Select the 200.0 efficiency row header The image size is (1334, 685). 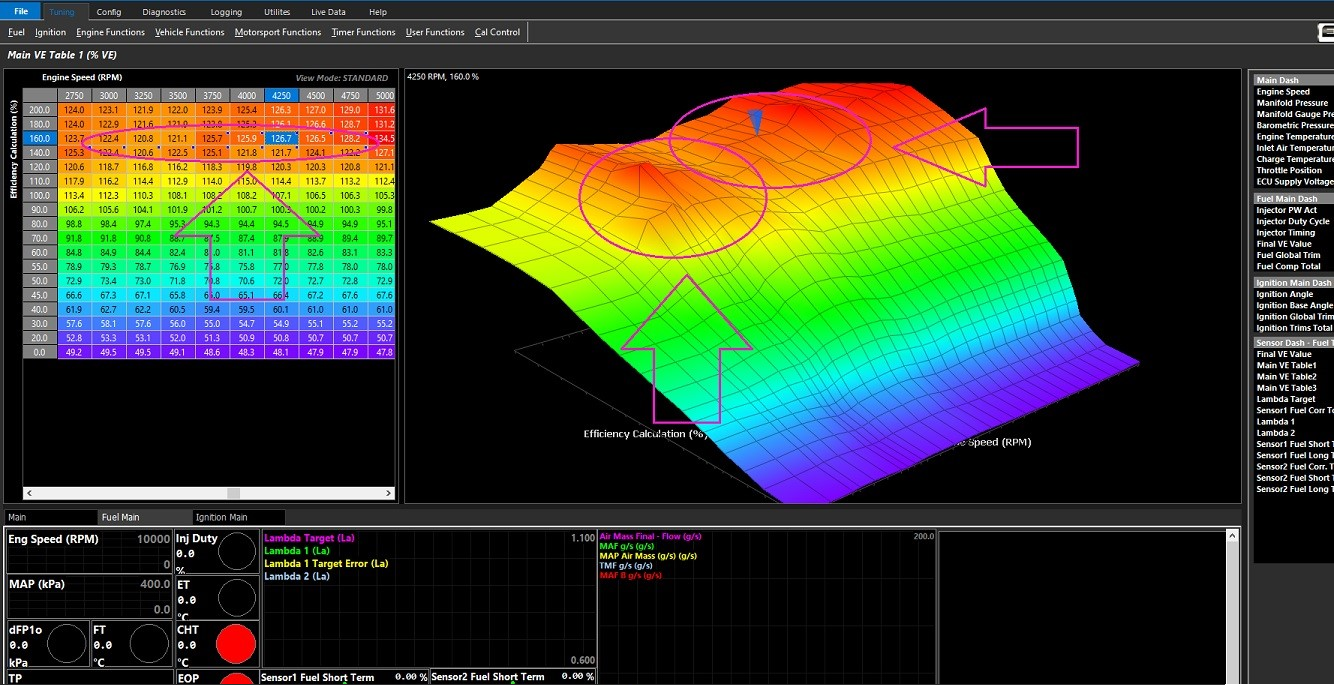[x=40, y=110]
